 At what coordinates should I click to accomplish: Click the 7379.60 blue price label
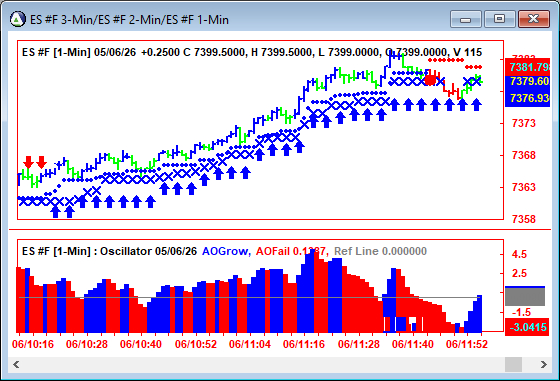pyautogui.click(x=528, y=81)
